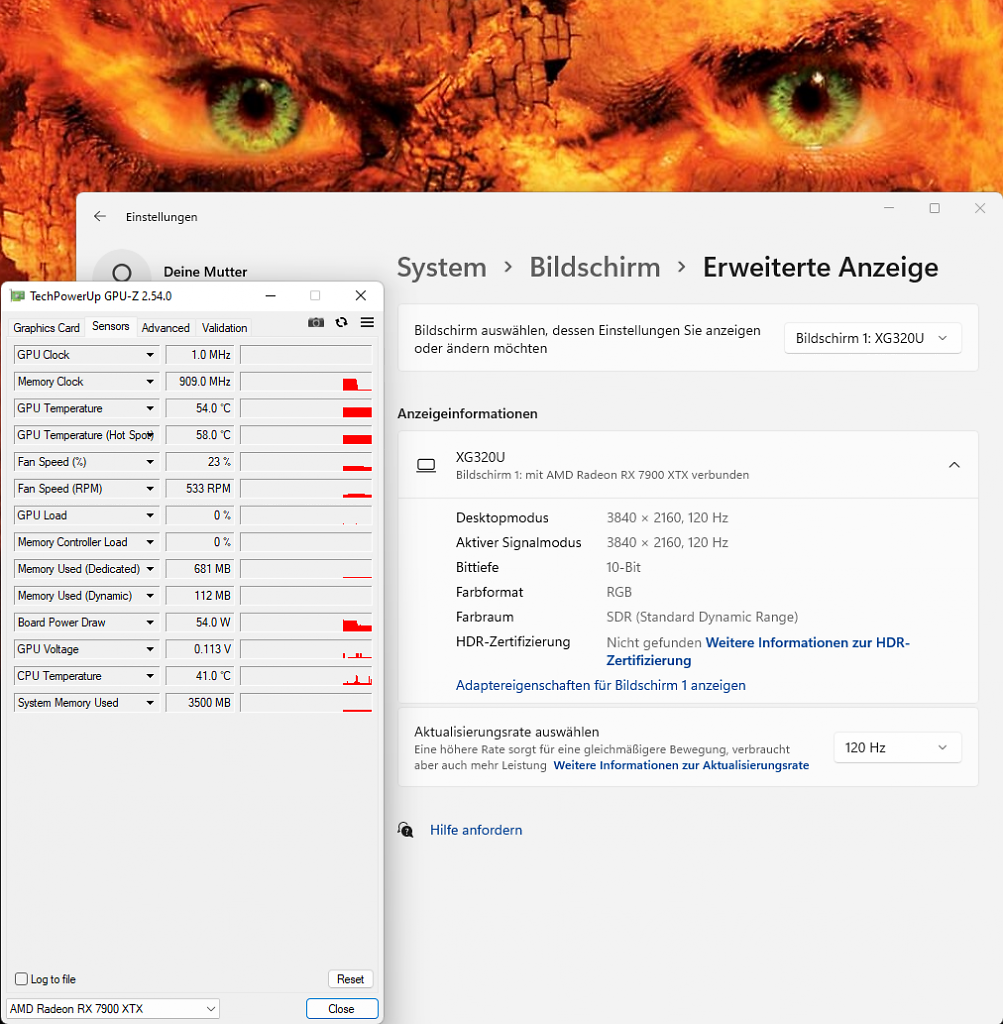Viewport: 1003px width, 1024px height.
Task: Go to System in the breadcrumb
Action: (x=442, y=267)
